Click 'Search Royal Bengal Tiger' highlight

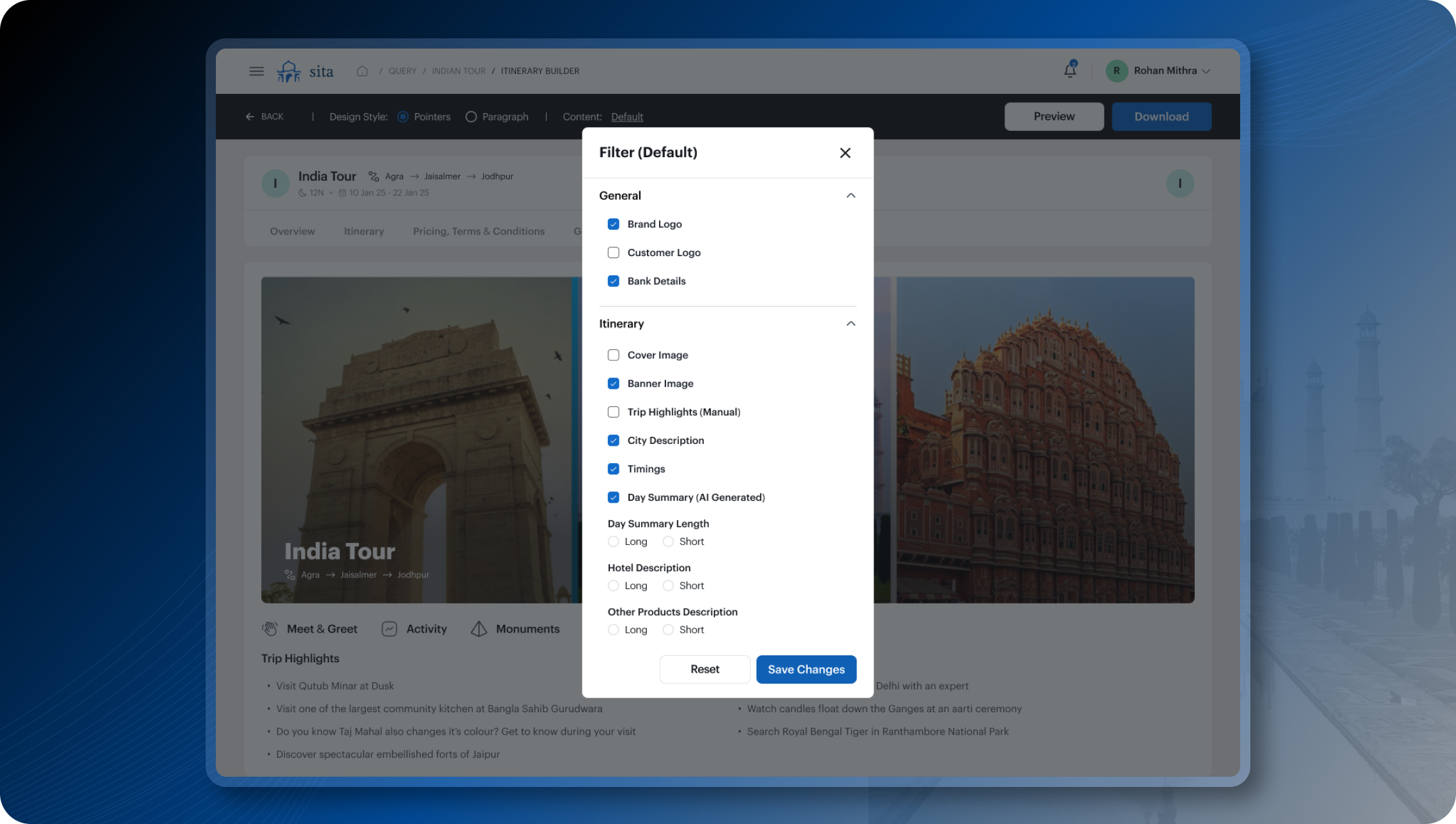(878, 732)
